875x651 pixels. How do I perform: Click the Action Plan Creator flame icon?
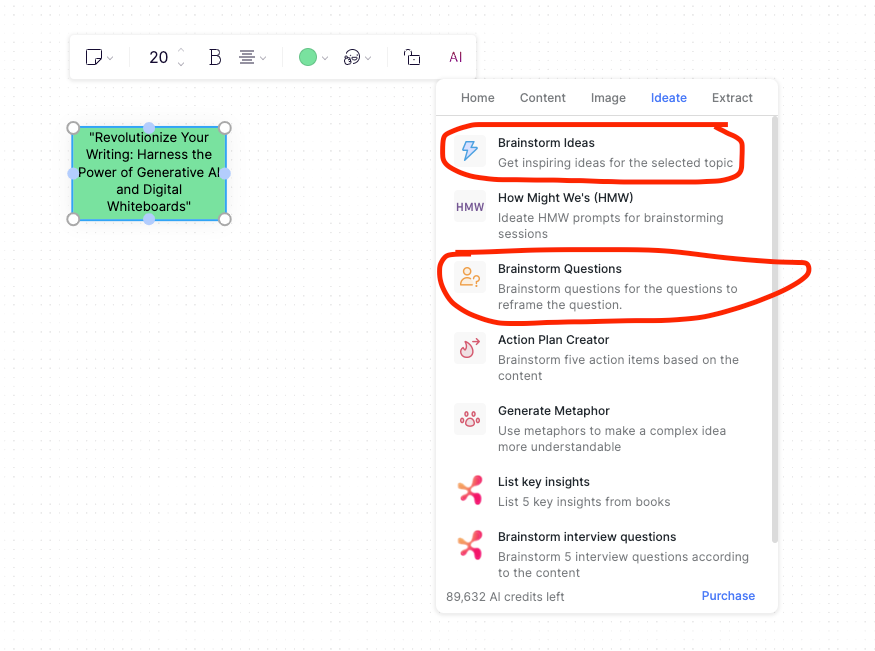(x=470, y=348)
